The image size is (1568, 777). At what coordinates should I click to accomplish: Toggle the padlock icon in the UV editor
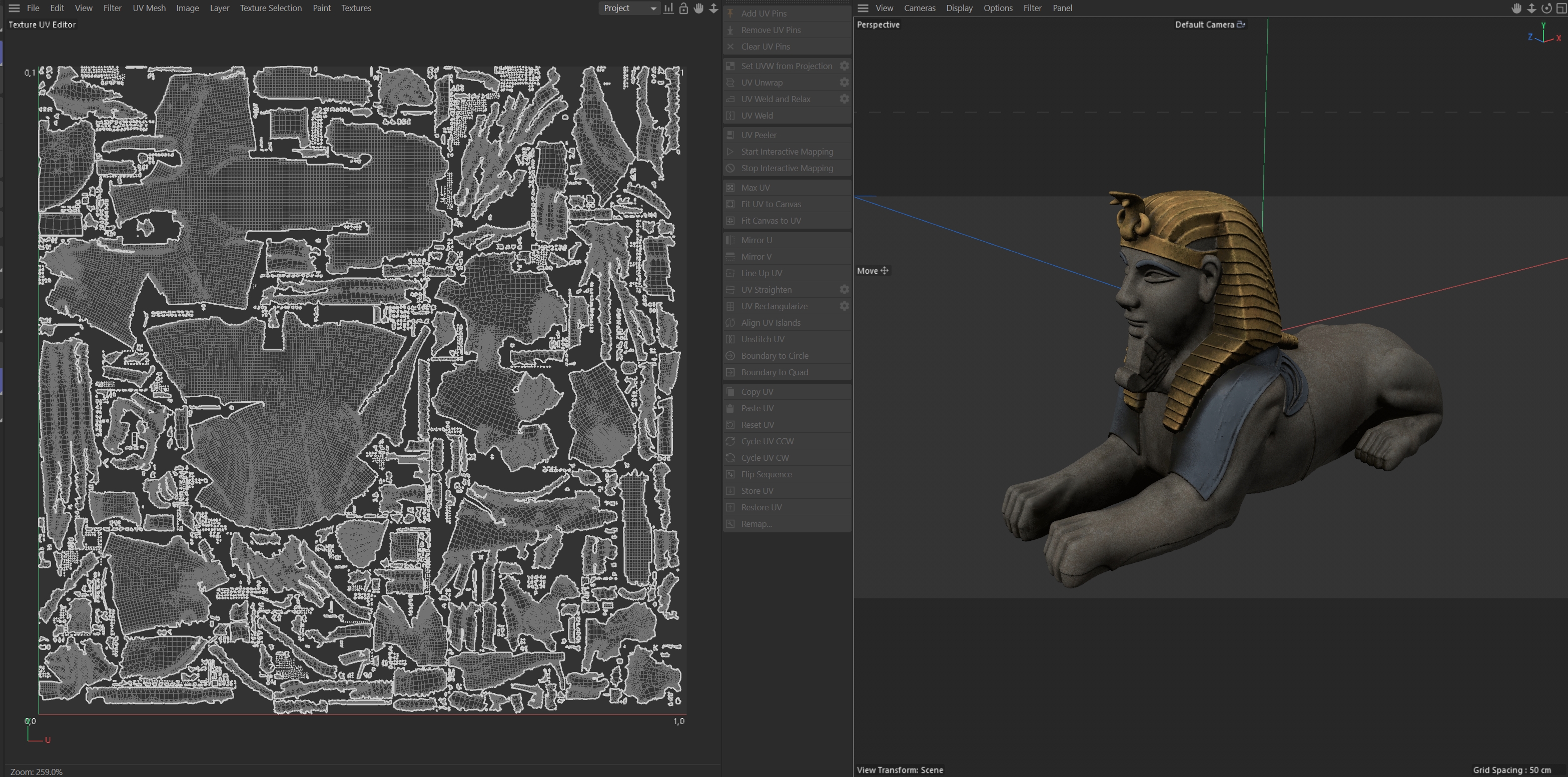click(683, 8)
